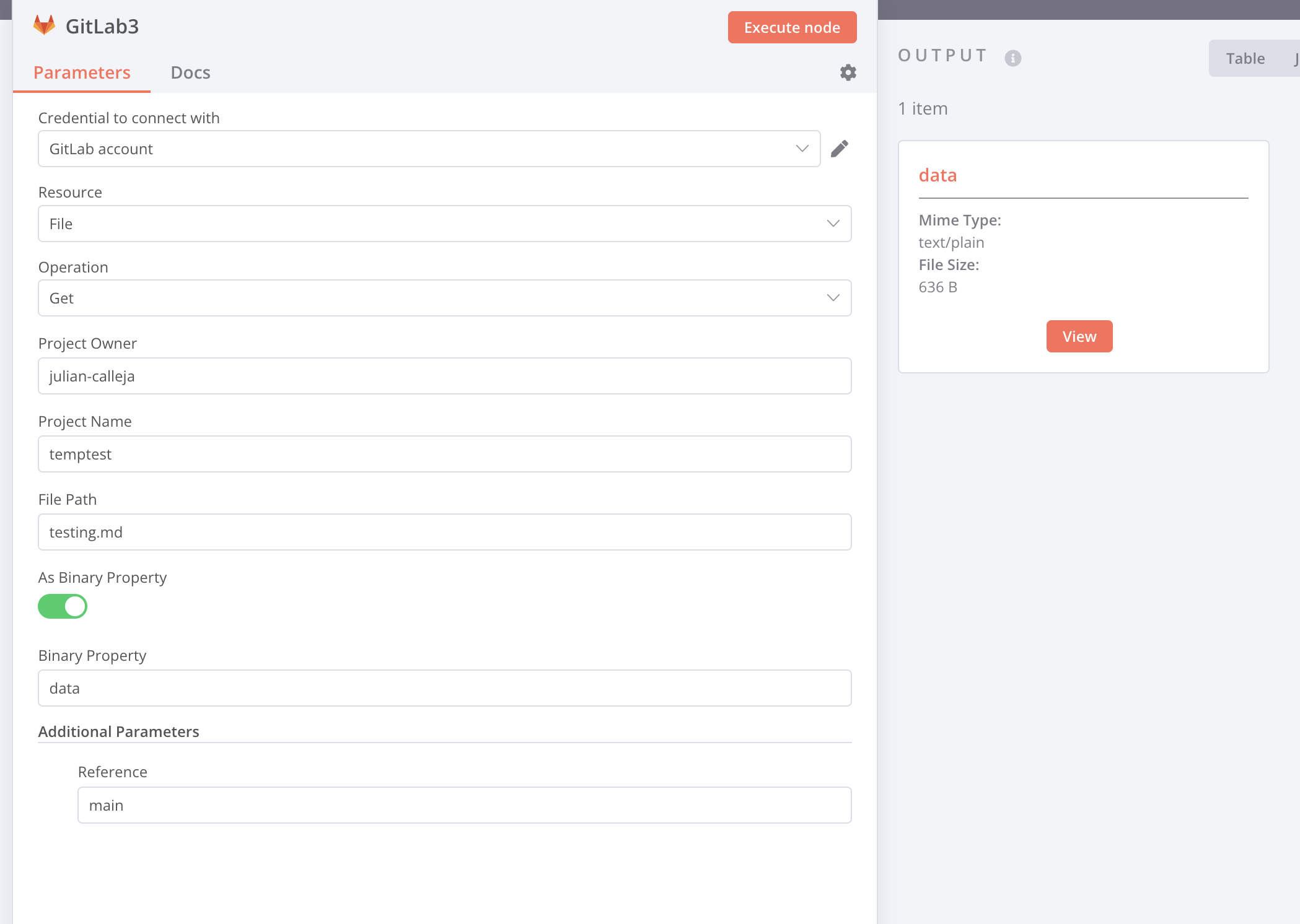Open the Operation dropdown set to Get
1300x924 pixels.
(444, 298)
